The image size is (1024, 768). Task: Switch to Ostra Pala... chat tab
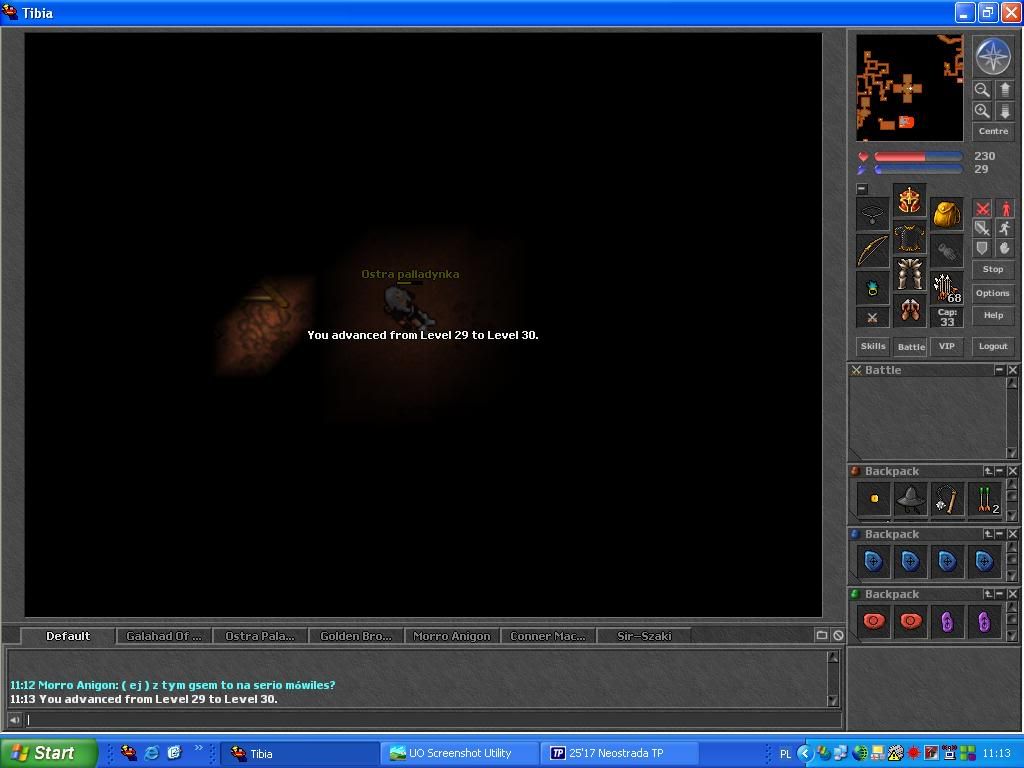tap(259, 636)
